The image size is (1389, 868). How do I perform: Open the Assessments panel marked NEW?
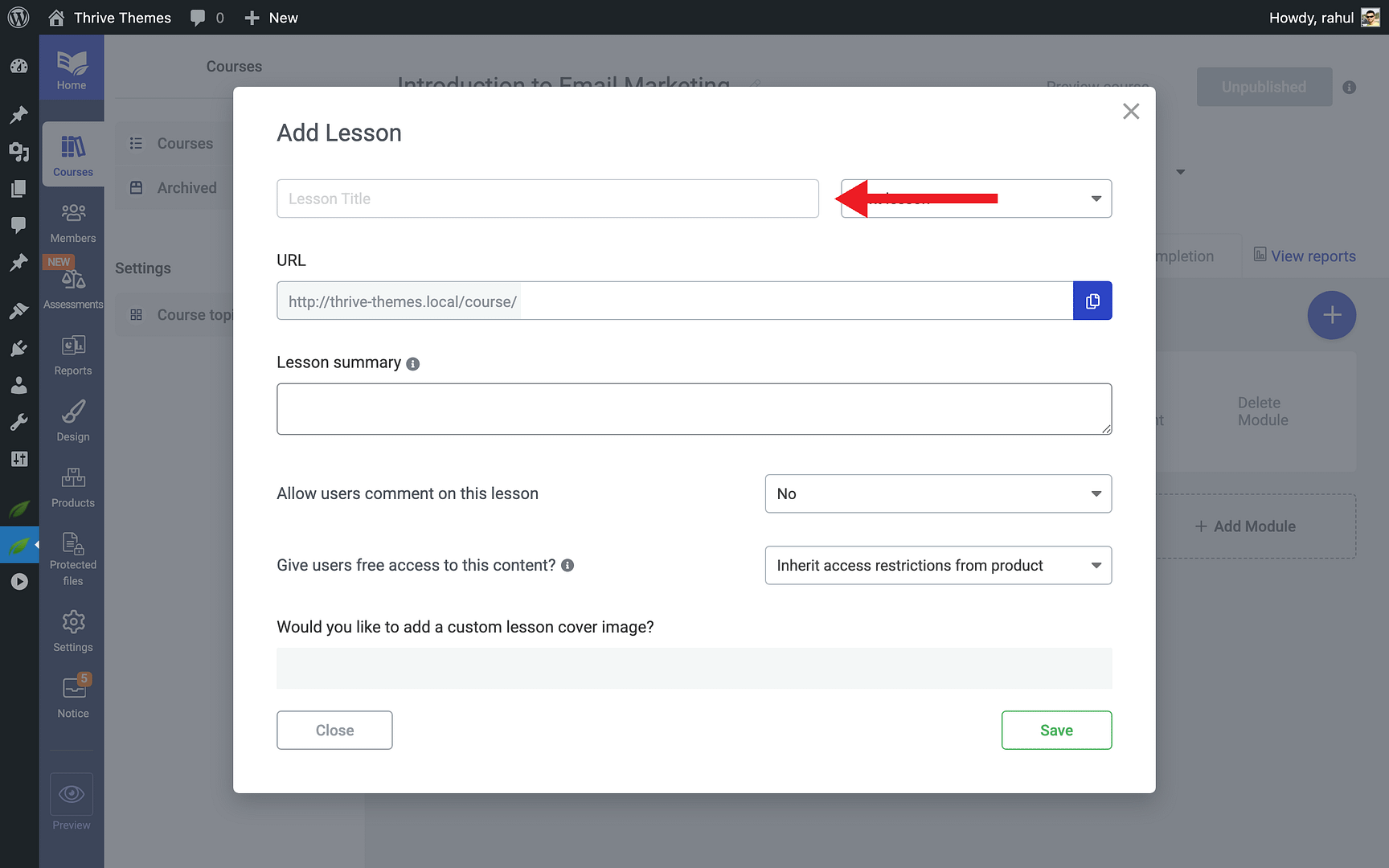coord(72,281)
